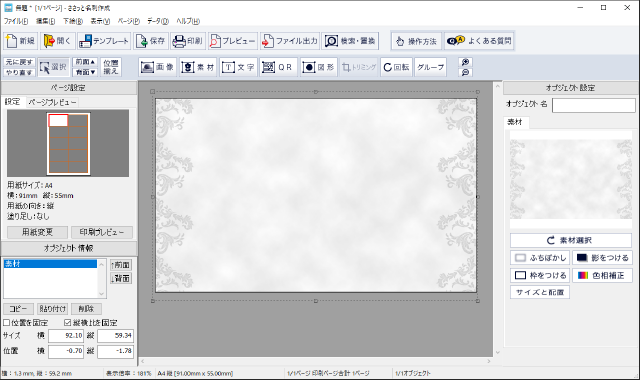Click the コピー button
The height and width of the screenshot is (381, 640).
[18, 309]
